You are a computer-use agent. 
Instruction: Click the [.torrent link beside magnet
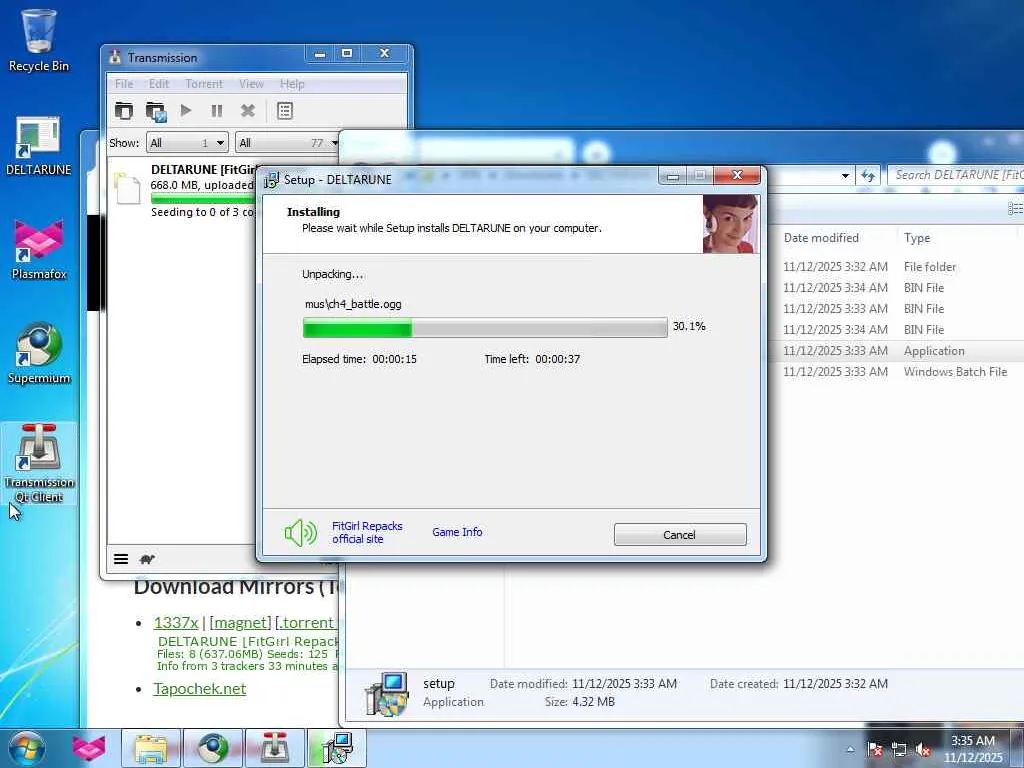coord(306,622)
